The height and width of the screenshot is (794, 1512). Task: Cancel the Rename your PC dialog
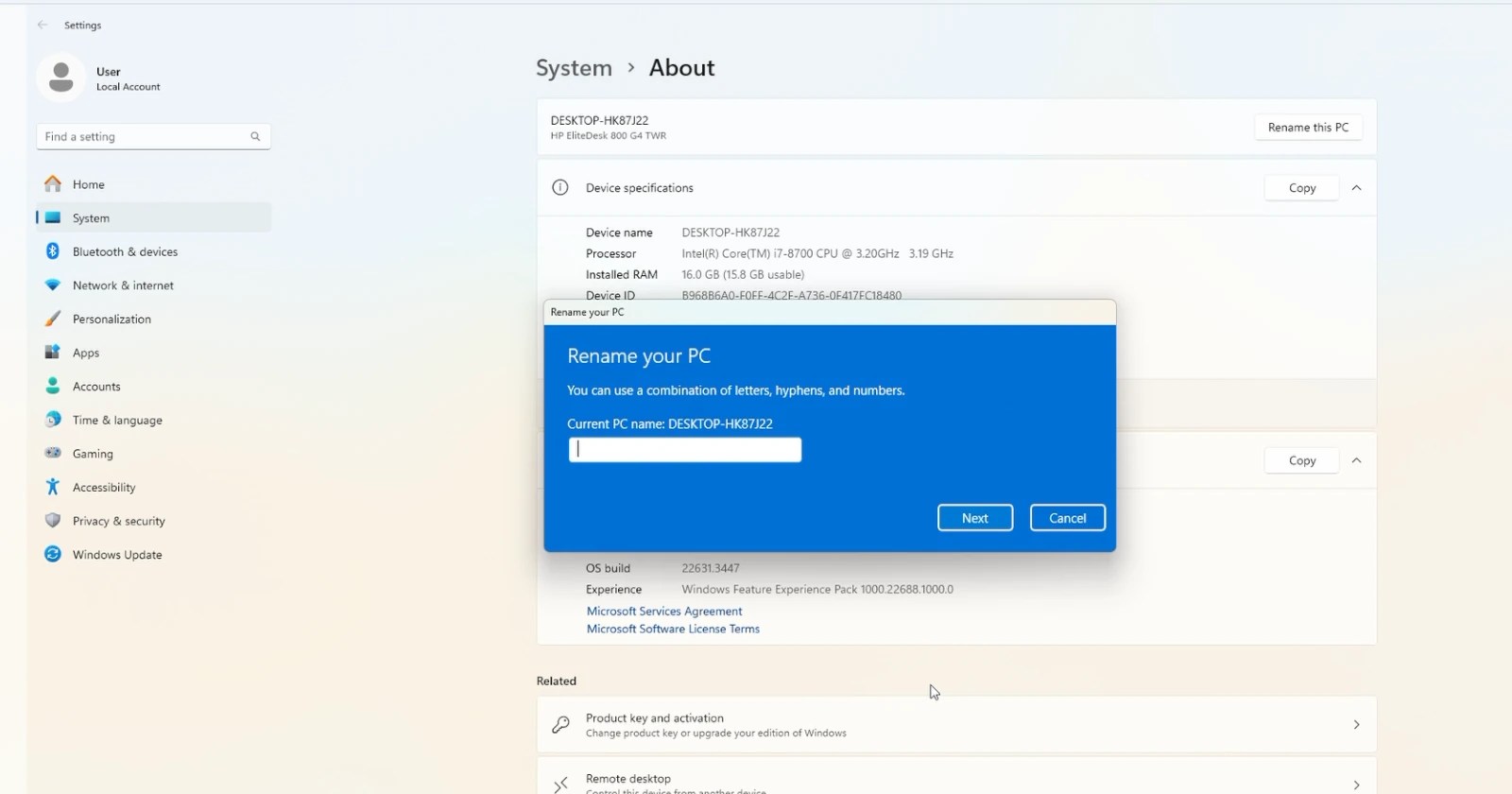click(1068, 518)
